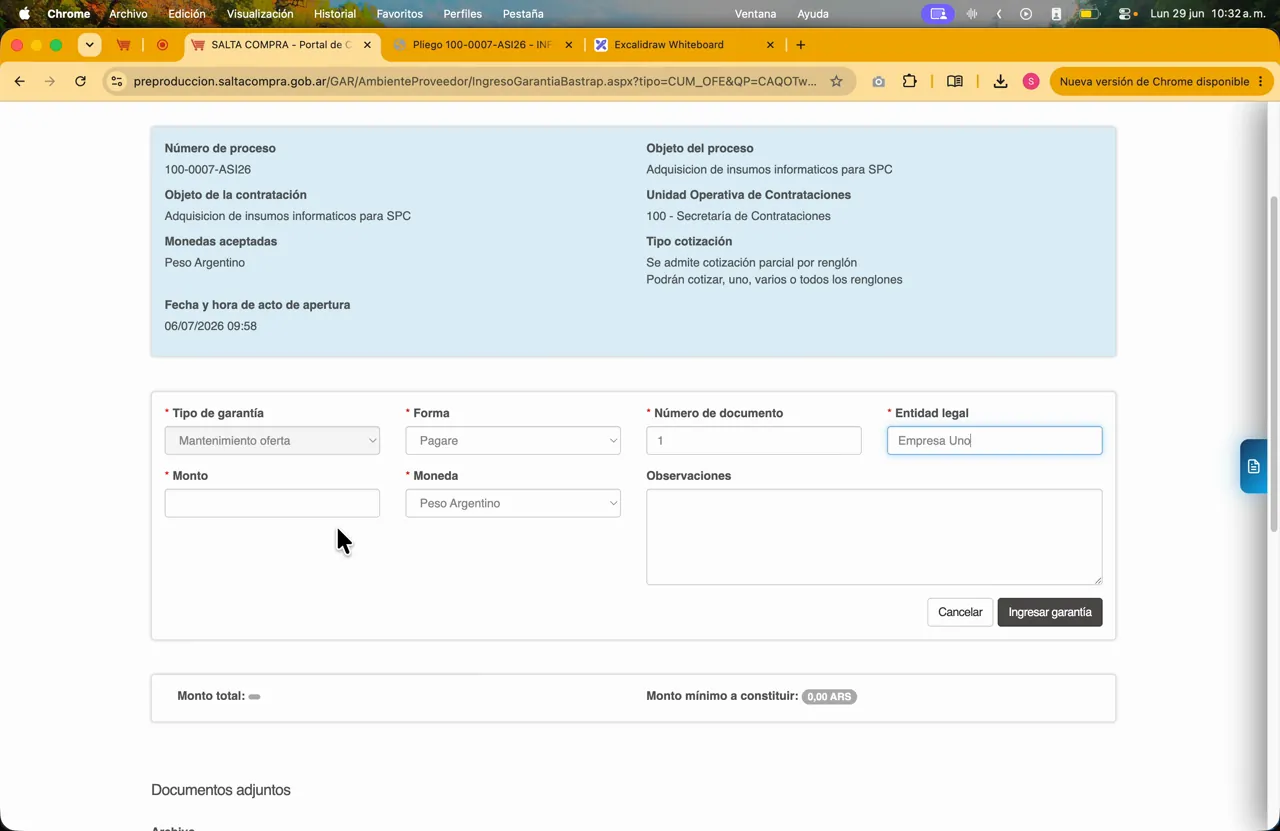View site information icon in address bar
The image size is (1280, 831).
(x=117, y=81)
